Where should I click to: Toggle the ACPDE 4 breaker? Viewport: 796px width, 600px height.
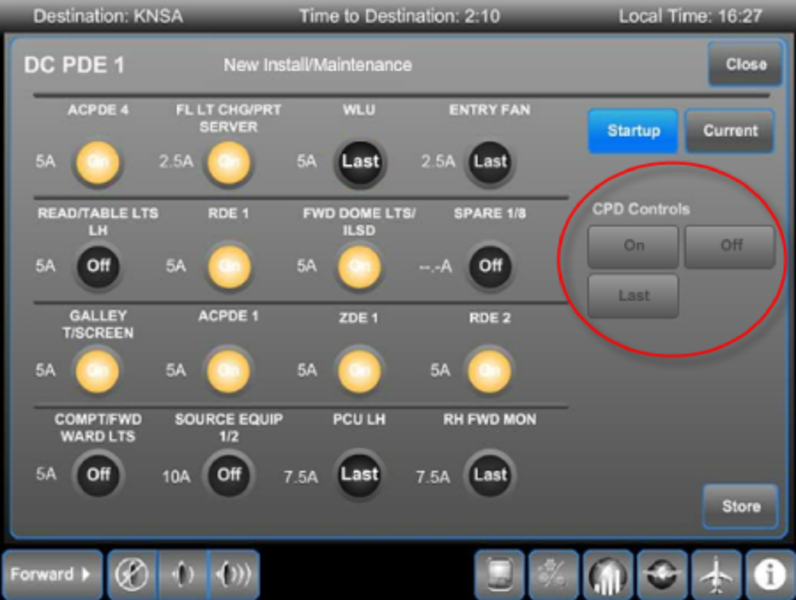coord(98,161)
